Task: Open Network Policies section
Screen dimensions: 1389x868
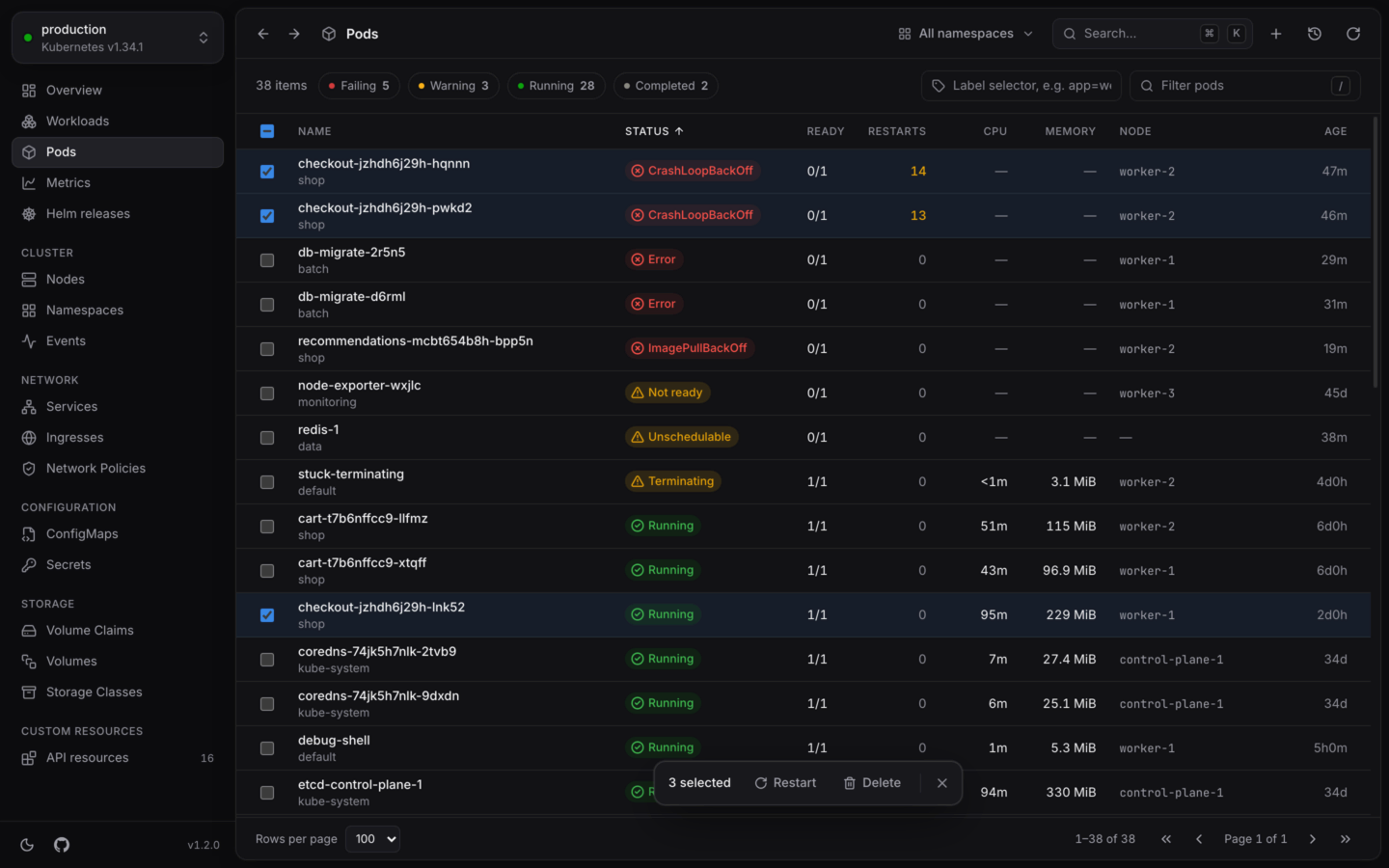Action: point(118,469)
